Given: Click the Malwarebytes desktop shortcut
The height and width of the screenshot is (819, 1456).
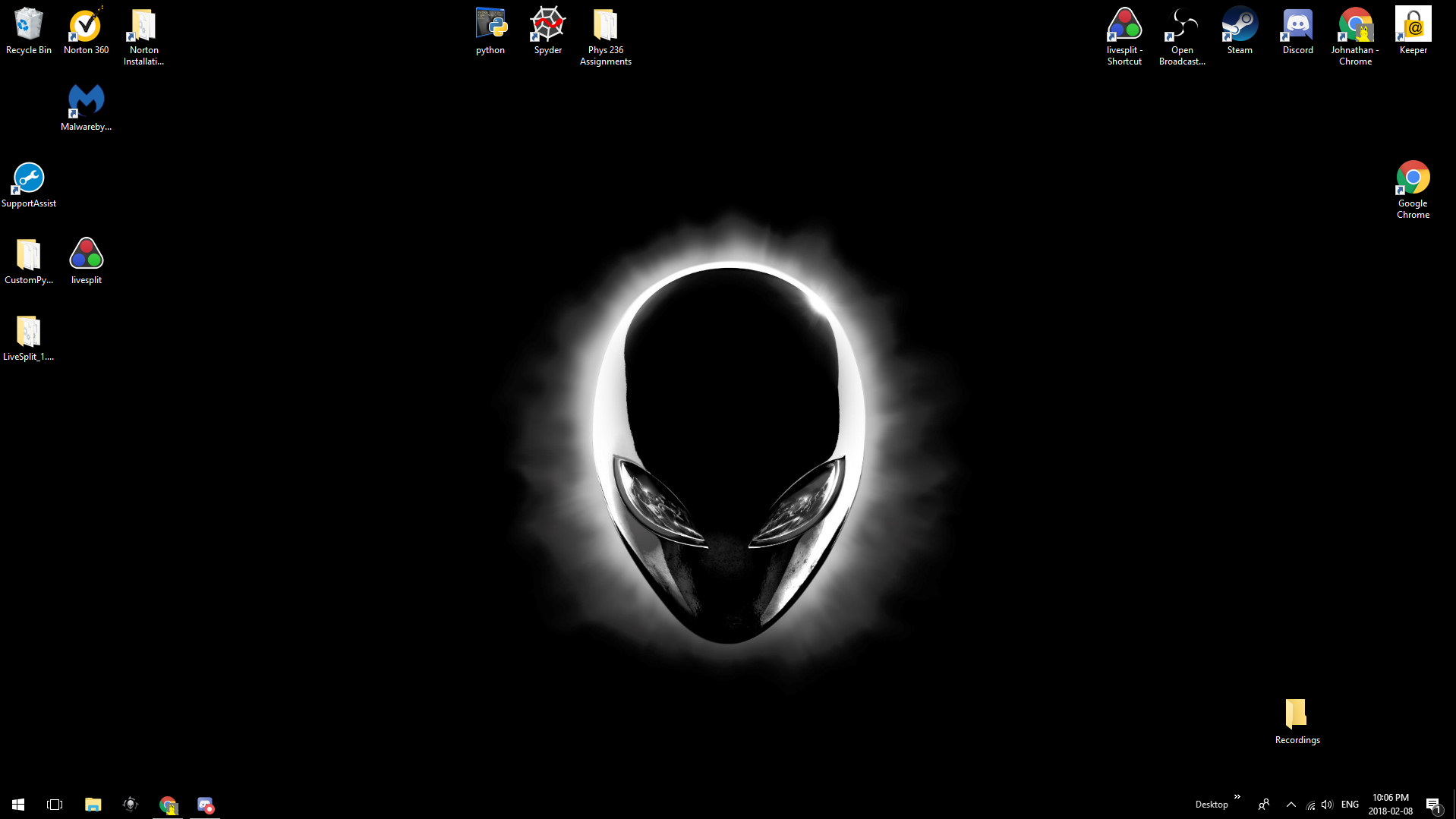Looking at the screenshot, I should tap(86, 108).
